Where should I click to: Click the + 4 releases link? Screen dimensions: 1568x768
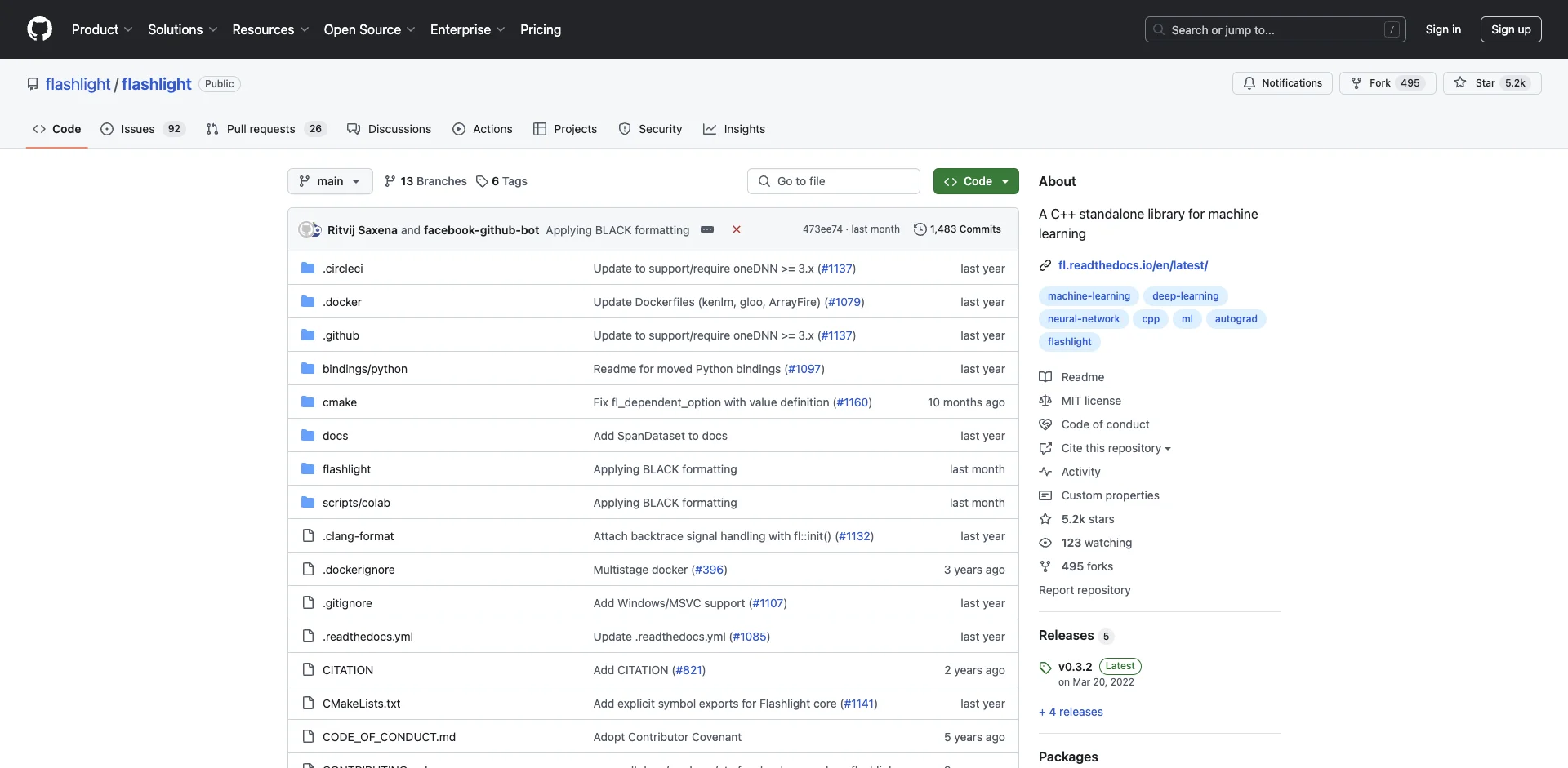click(x=1071, y=712)
